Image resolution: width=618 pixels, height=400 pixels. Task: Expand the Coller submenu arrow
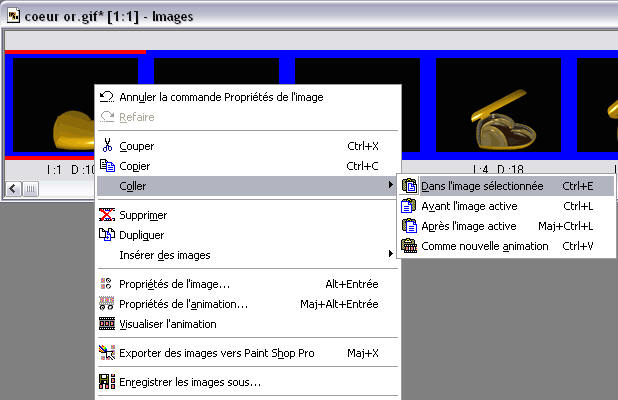tap(390, 185)
